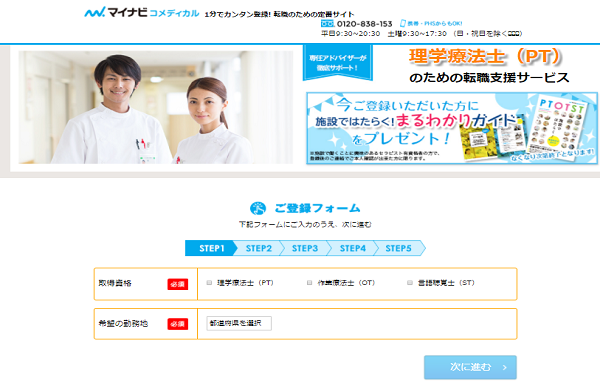Click the arrow chevron on 次に進む button
The height and width of the screenshot is (390, 600).
(x=505, y=367)
